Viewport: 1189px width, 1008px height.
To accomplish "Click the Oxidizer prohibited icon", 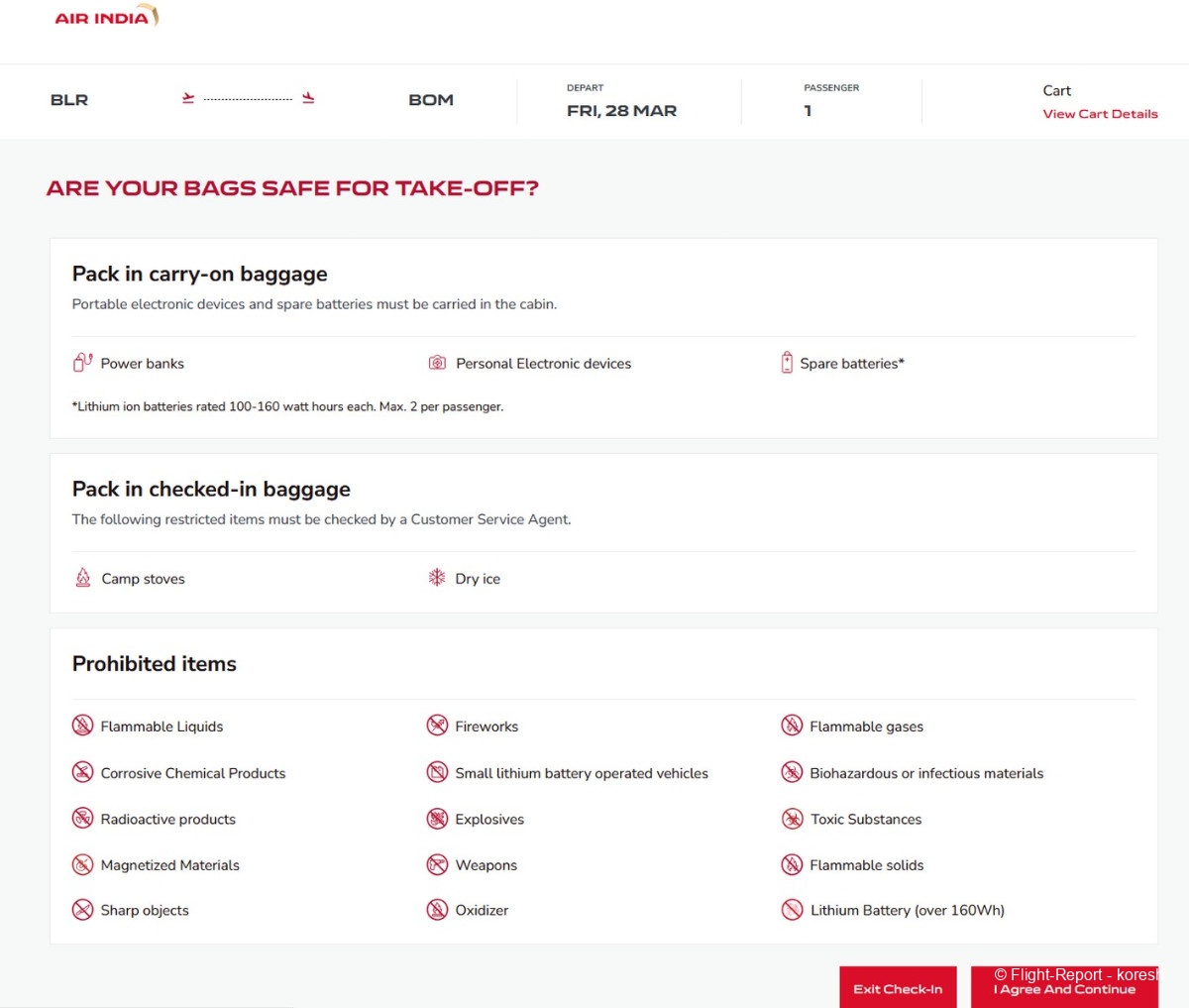I will point(437,910).
